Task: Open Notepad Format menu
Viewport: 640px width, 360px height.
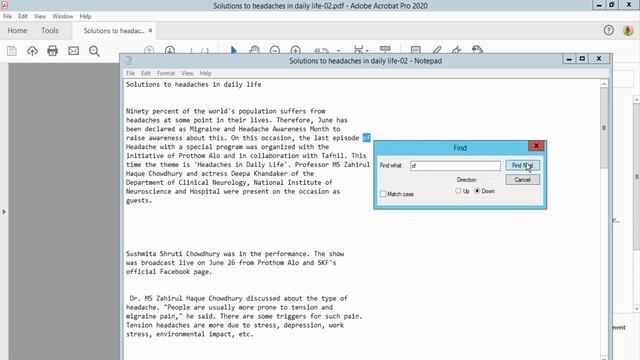Action: click(166, 73)
